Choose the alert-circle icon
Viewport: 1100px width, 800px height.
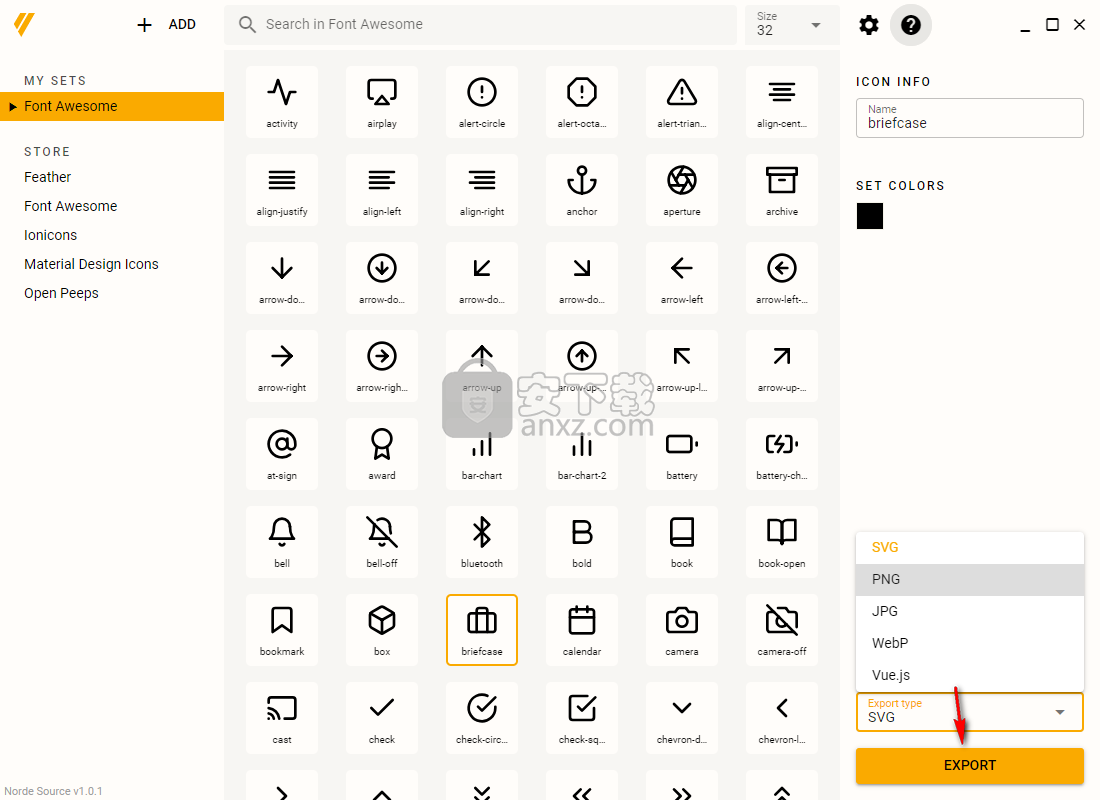[x=482, y=102]
